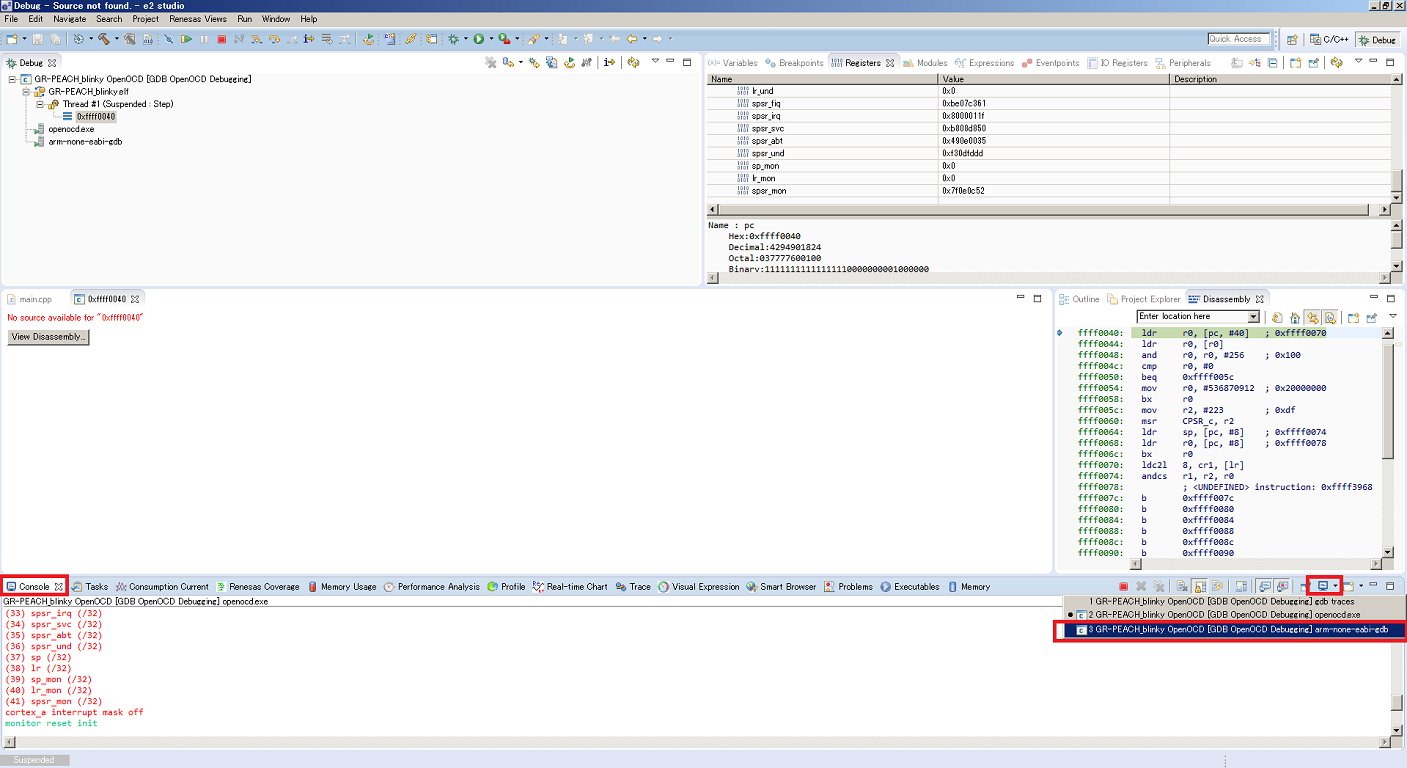Click the green Resume button in toolbar
The width and height of the screenshot is (1407, 768).
[186, 39]
